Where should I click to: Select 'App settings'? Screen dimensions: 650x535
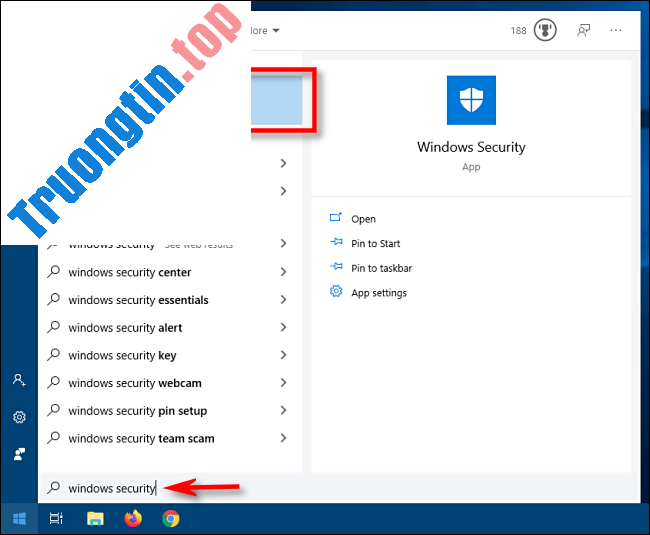pyautogui.click(x=379, y=293)
